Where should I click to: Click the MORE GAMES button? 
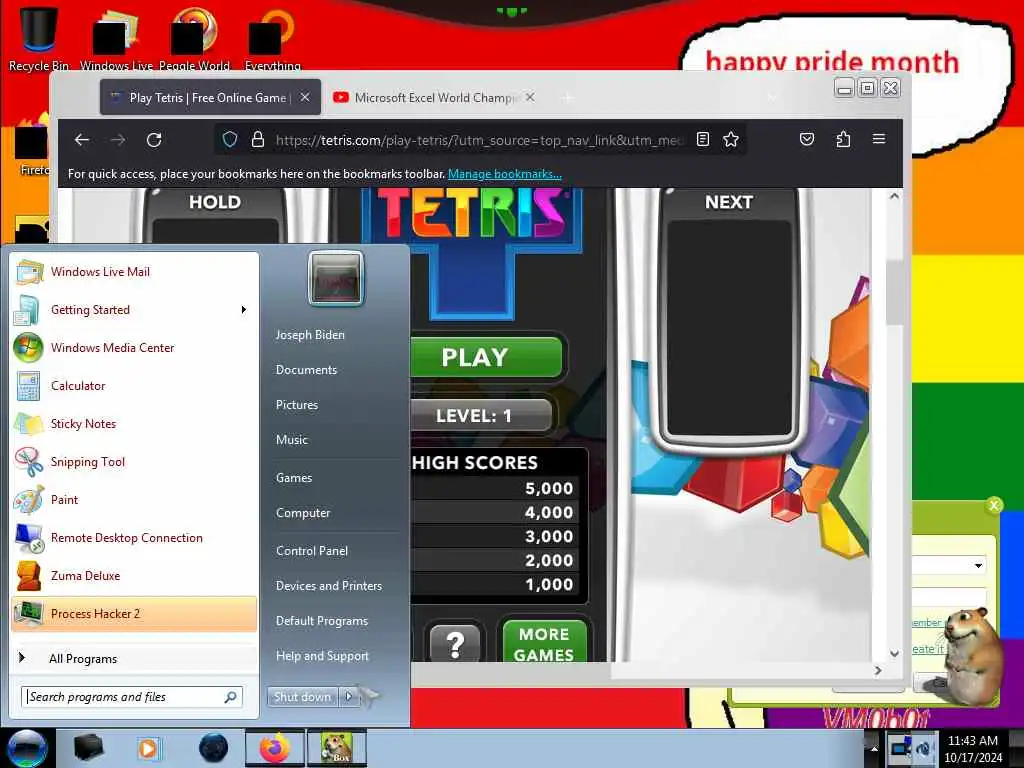point(545,642)
